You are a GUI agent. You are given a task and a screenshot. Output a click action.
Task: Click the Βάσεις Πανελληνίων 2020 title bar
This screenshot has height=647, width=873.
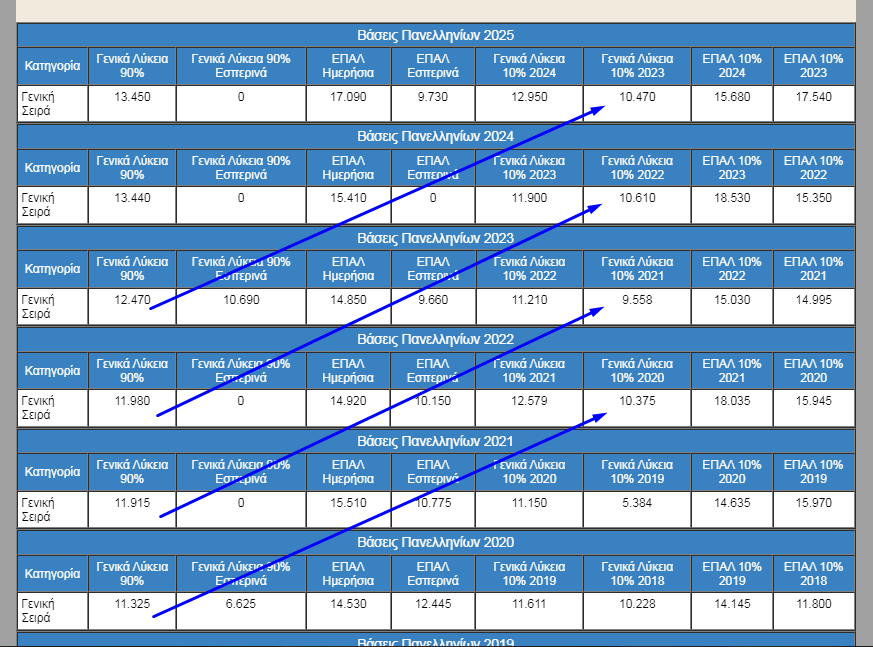point(435,542)
